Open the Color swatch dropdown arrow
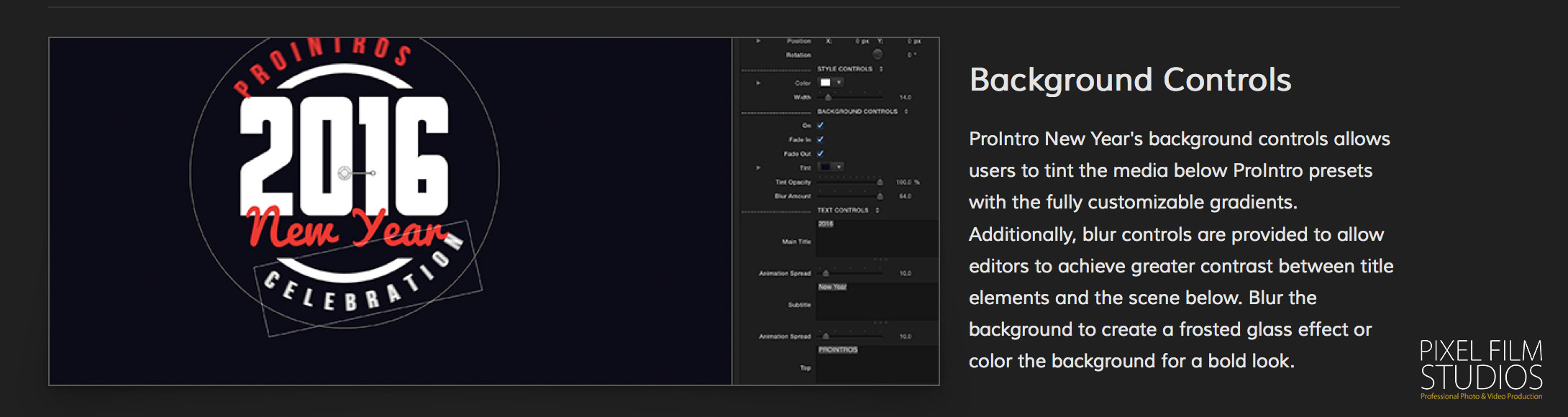 click(x=839, y=83)
